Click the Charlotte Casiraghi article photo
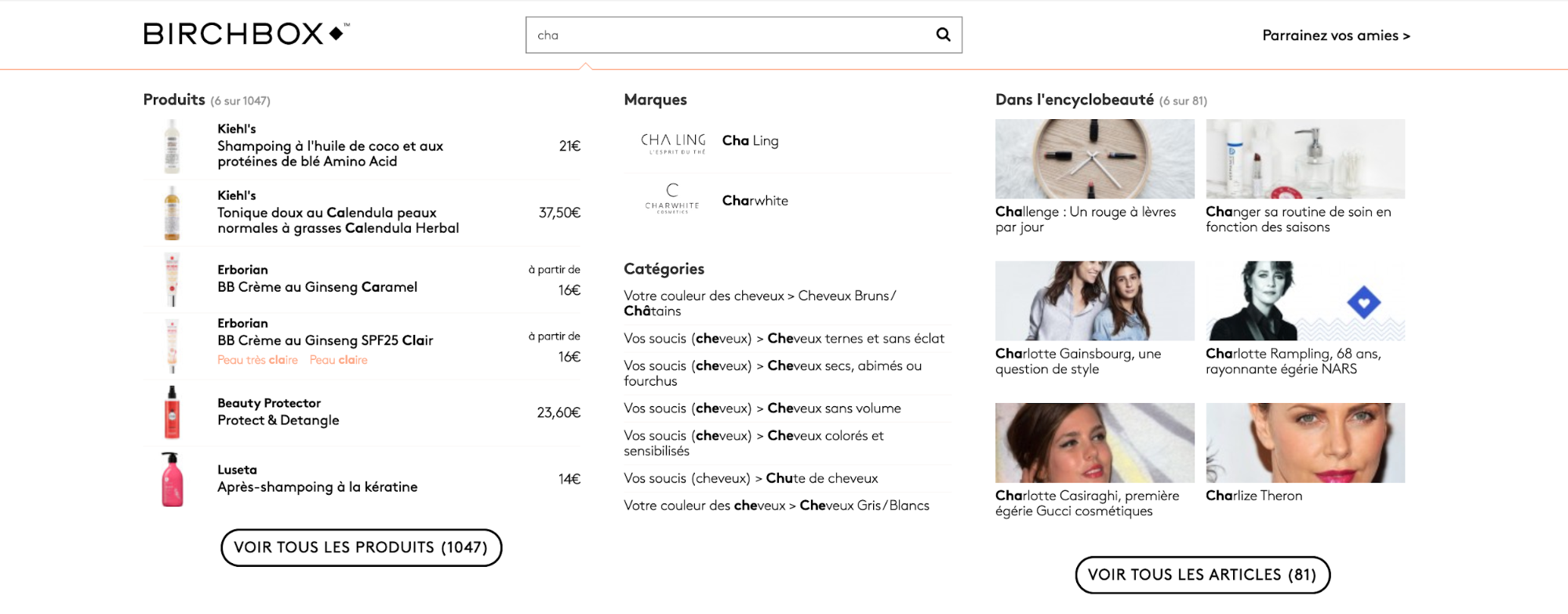This screenshot has width=1568, height=614. pos(1094,443)
